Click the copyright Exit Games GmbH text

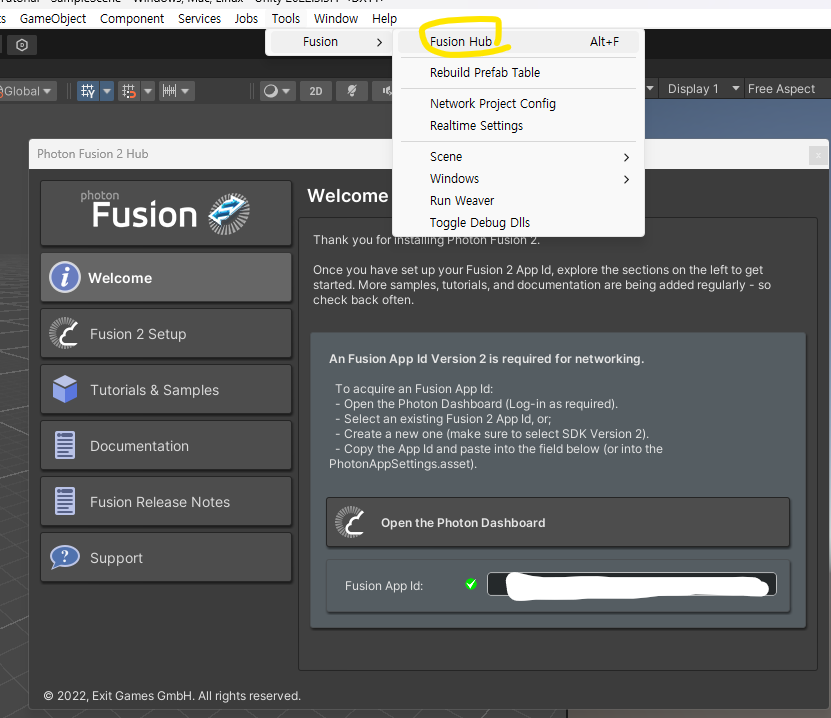click(x=172, y=696)
